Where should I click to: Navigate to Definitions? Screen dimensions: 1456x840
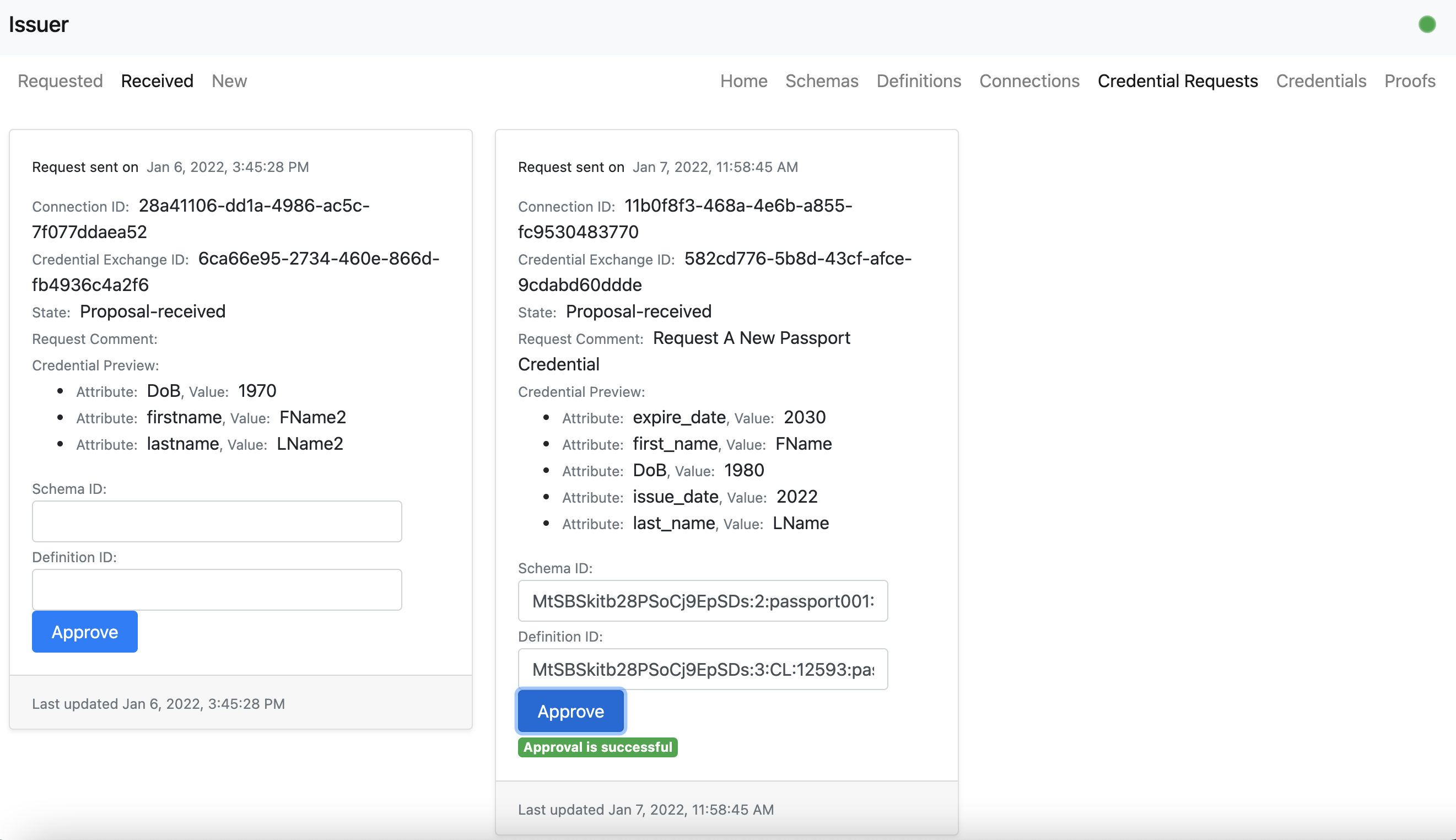tap(918, 81)
